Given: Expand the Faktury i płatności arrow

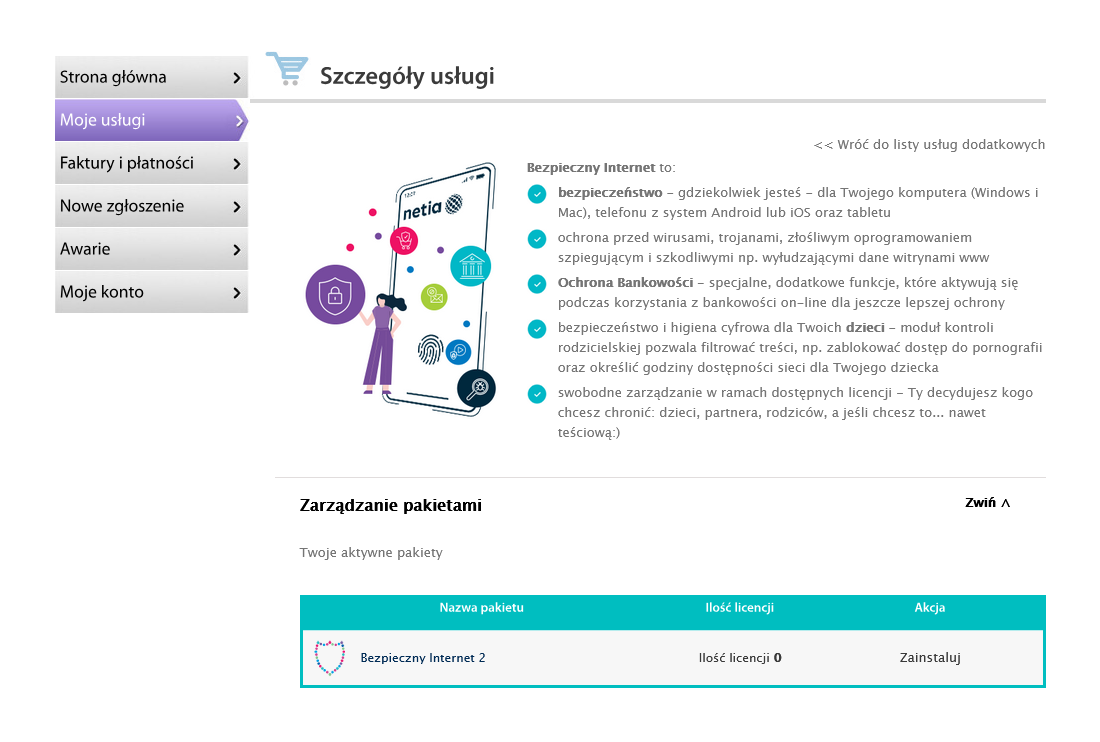Looking at the screenshot, I should pyautogui.click(x=236, y=164).
